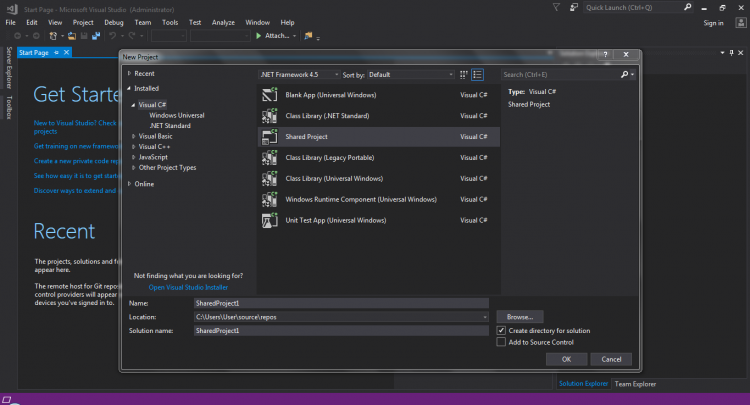This screenshot has height=405, width=750.
Task: Expand the Recent node
Action: (129, 74)
